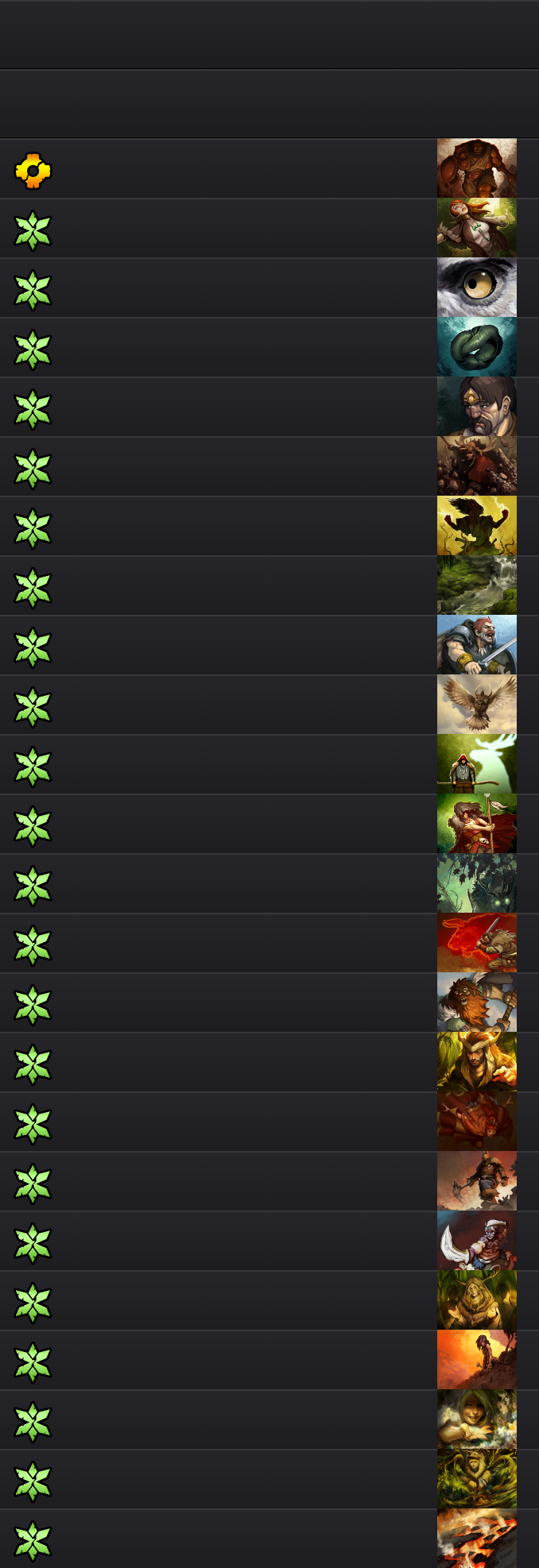
Task: Click the woman in red cape thumbnail
Action: (477, 824)
